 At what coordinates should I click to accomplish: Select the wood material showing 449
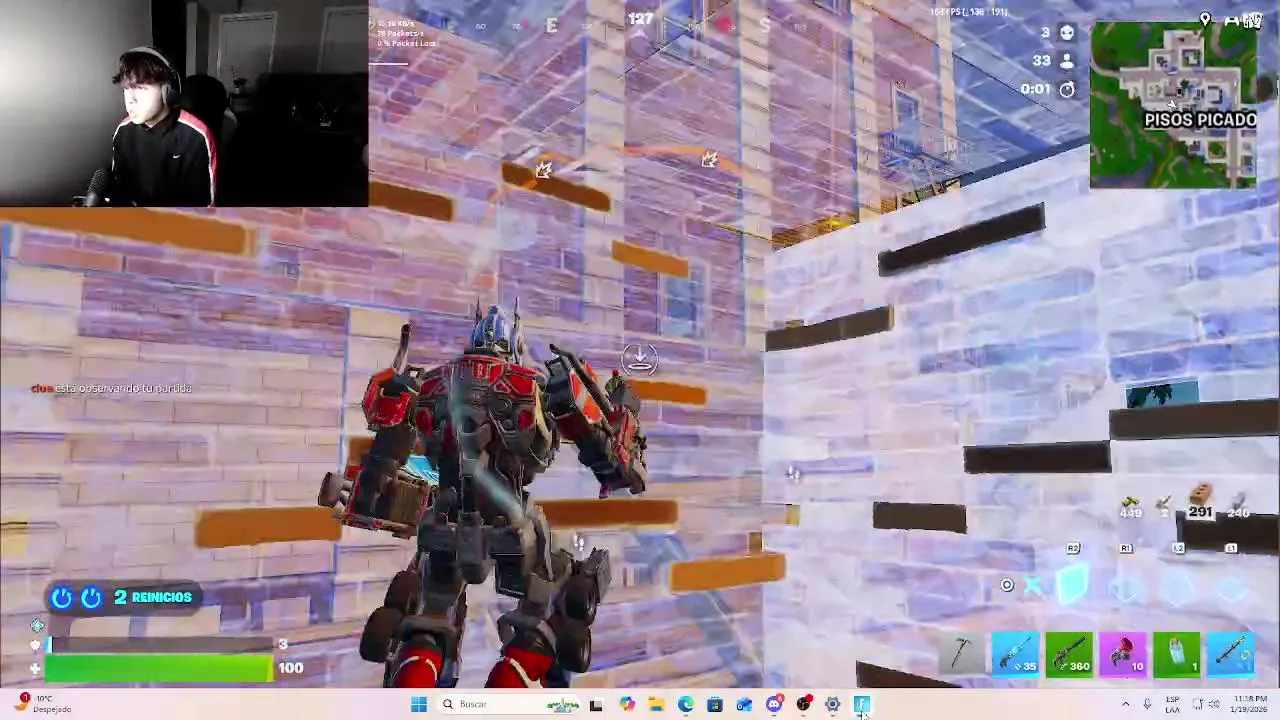click(1131, 507)
